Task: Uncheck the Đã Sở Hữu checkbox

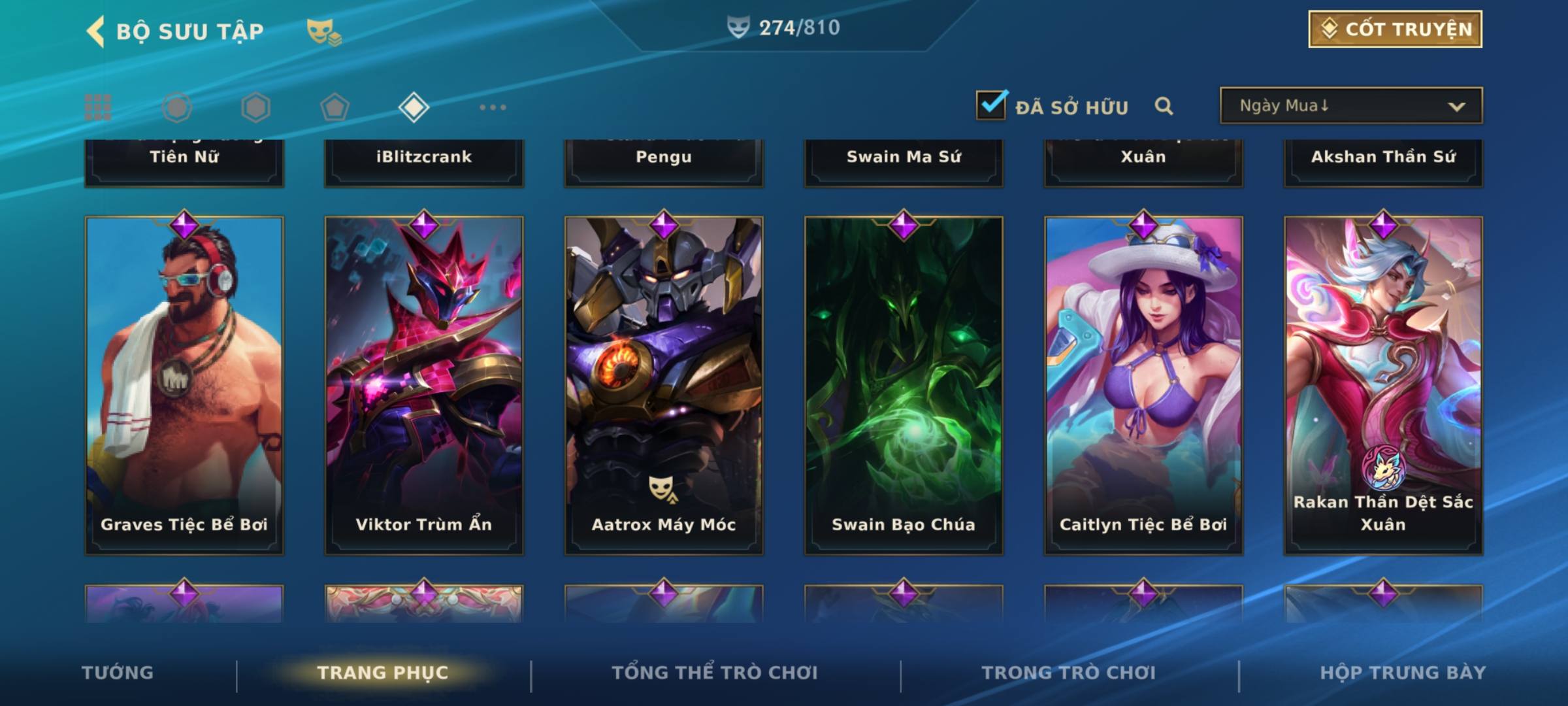Action: point(992,105)
